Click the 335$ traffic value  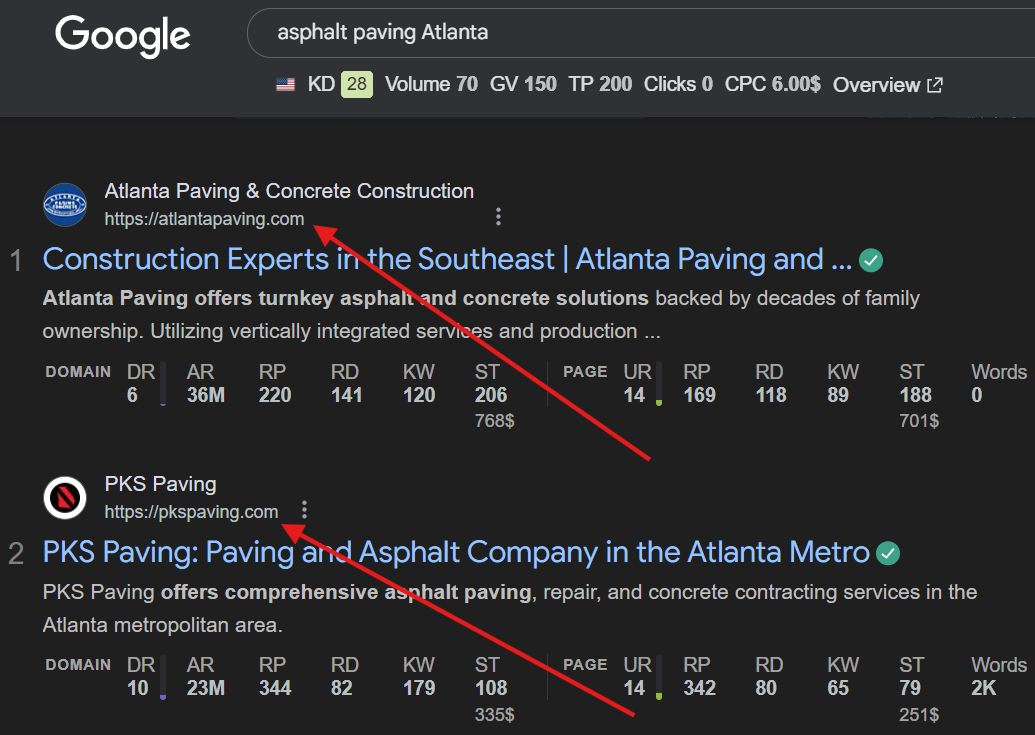[x=494, y=715]
